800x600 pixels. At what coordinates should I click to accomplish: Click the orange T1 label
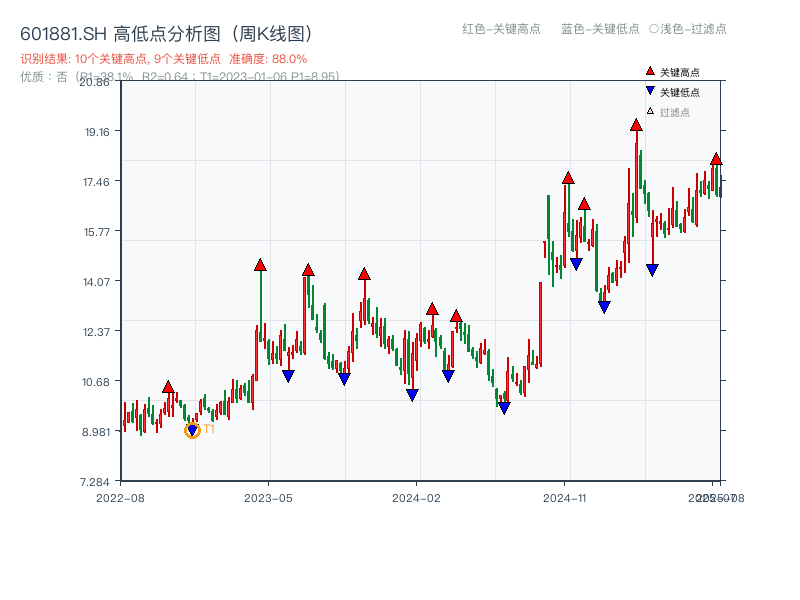point(209,429)
